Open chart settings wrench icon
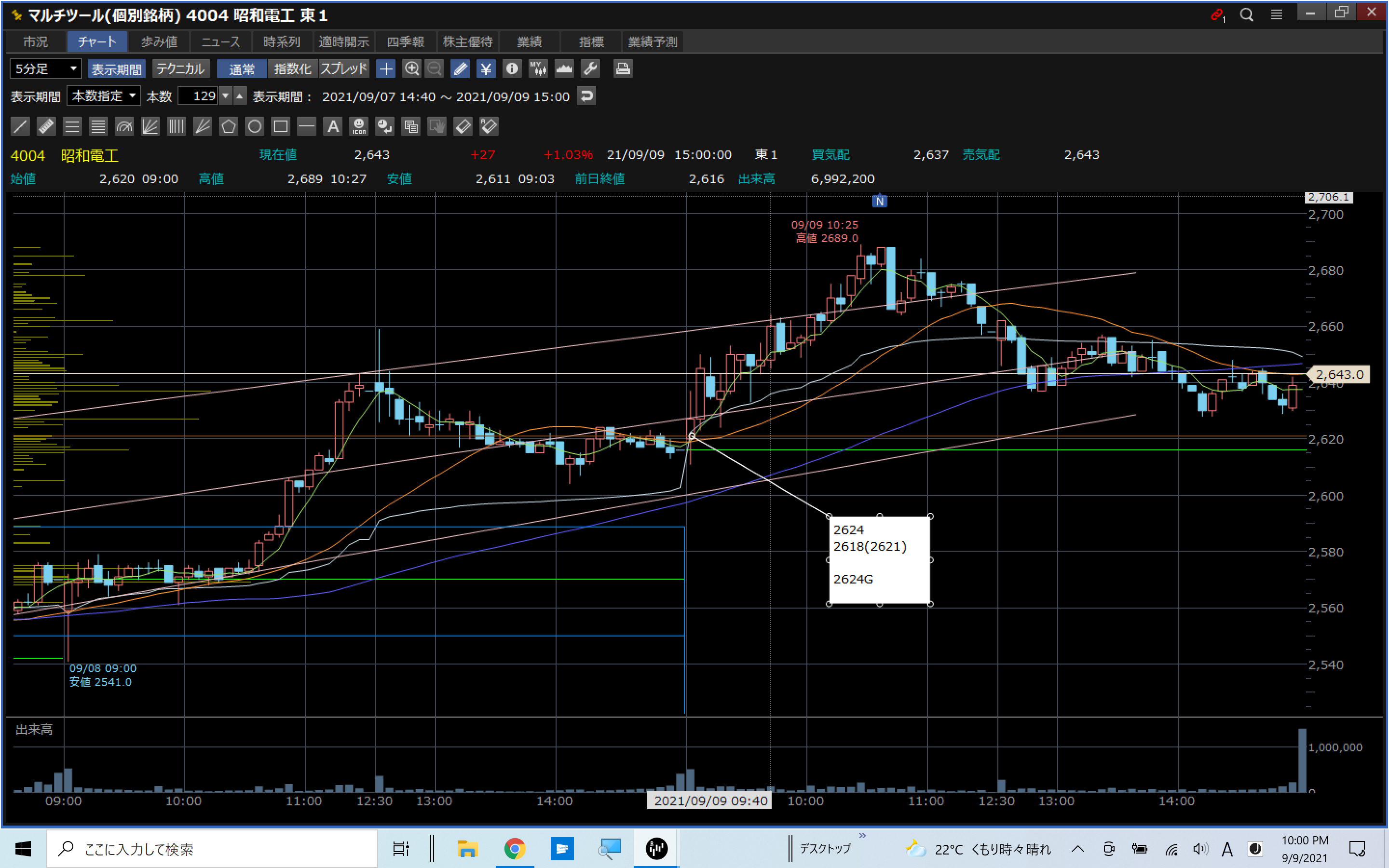Image resolution: width=1389 pixels, height=868 pixels. pos(590,69)
